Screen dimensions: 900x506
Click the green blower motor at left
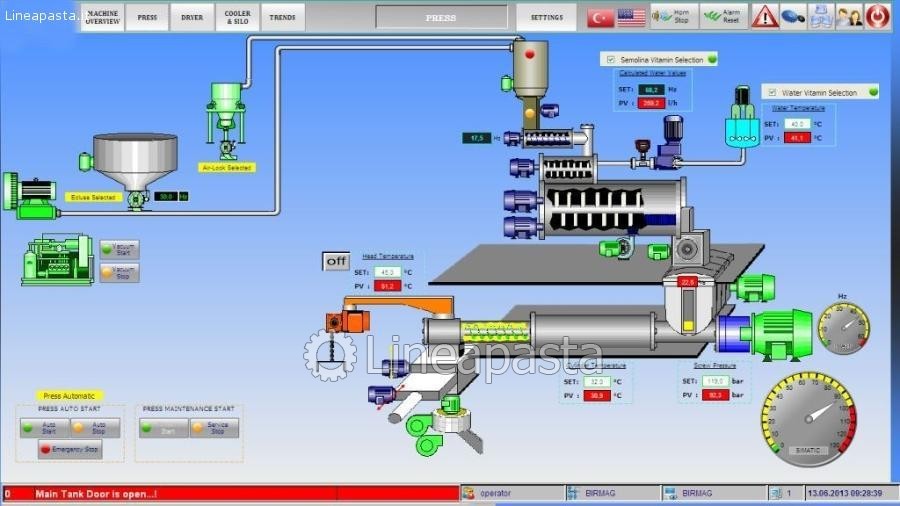click(x=29, y=194)
